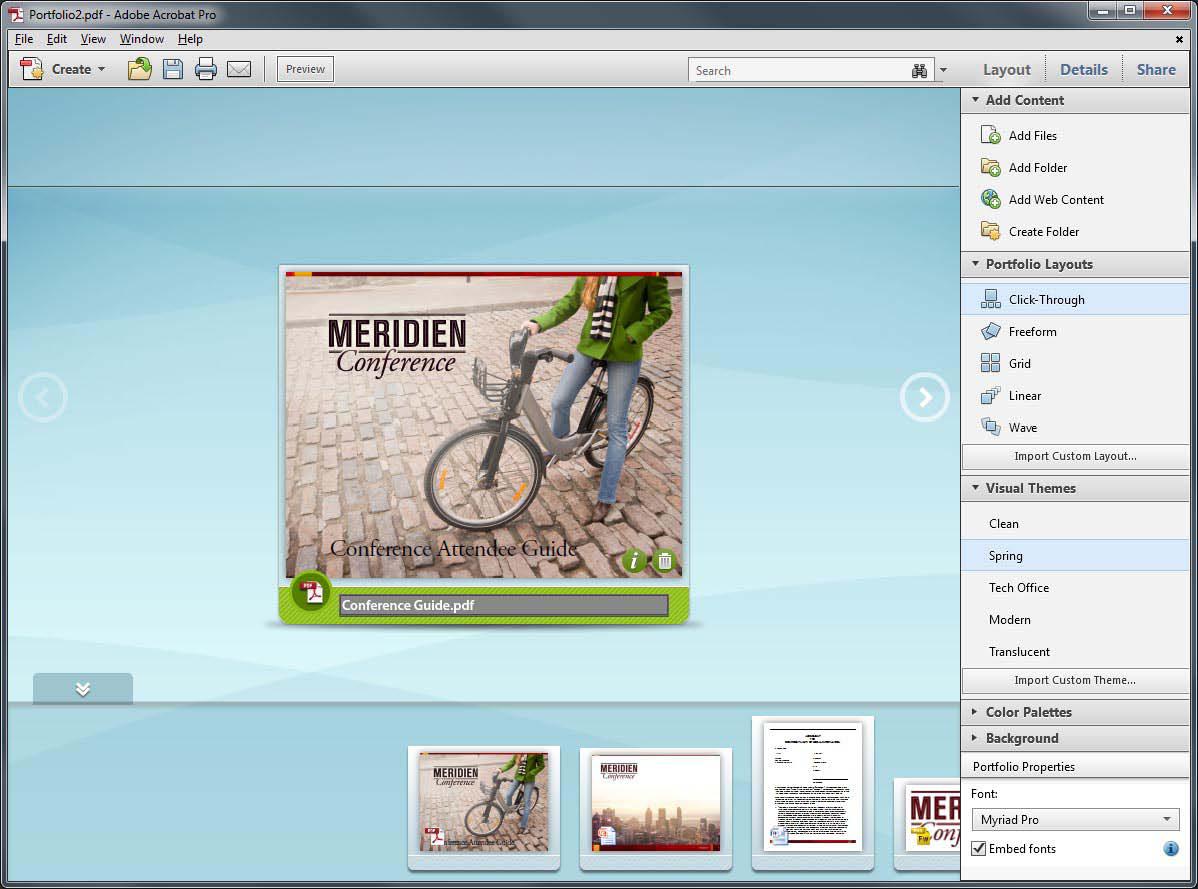The image size is (1198, 889).
Task: Collapse the Visual Themes section
Action: (x=976, y=488)
